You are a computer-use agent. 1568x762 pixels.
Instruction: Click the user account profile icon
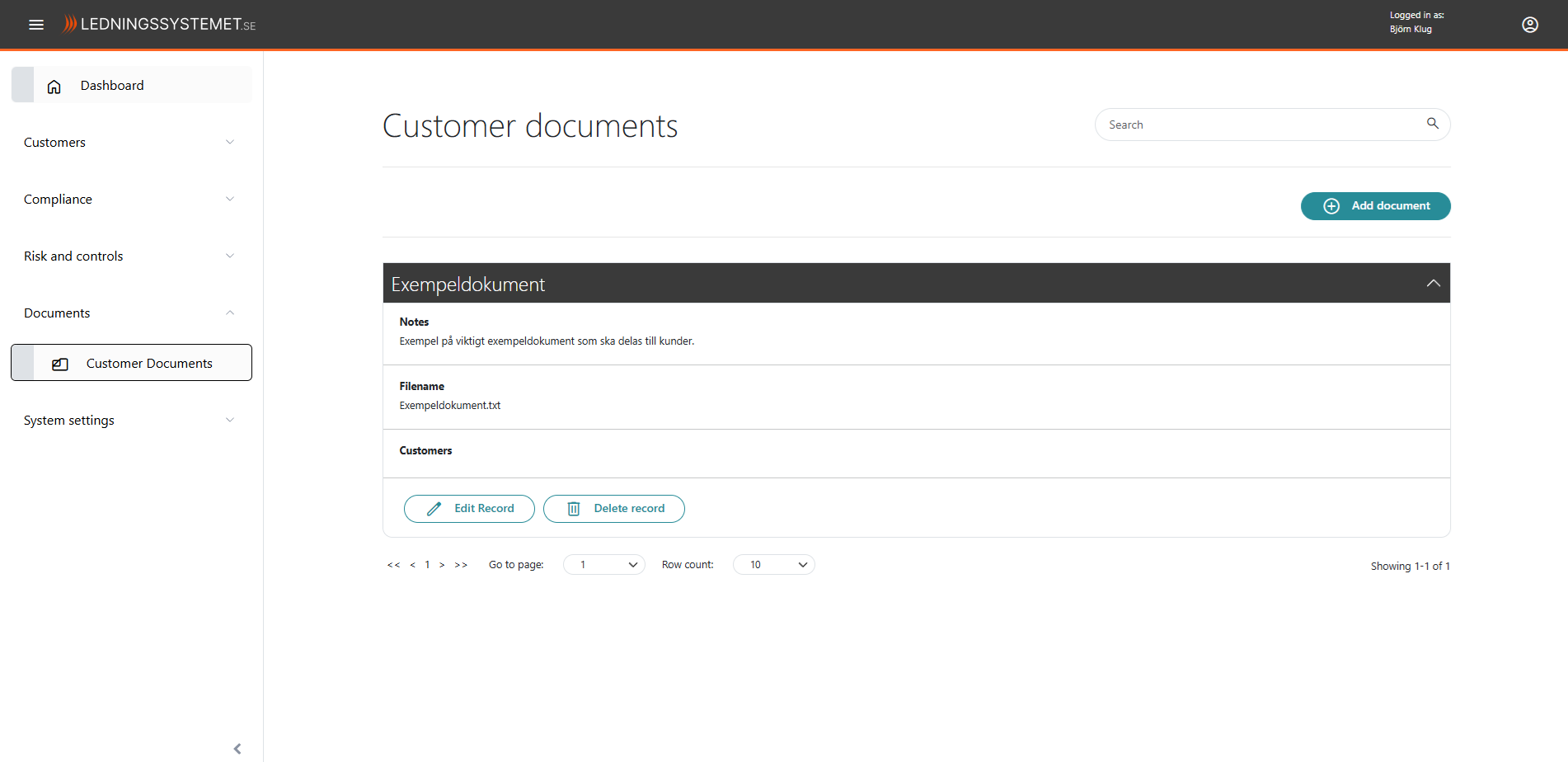tap(1529, 25)
